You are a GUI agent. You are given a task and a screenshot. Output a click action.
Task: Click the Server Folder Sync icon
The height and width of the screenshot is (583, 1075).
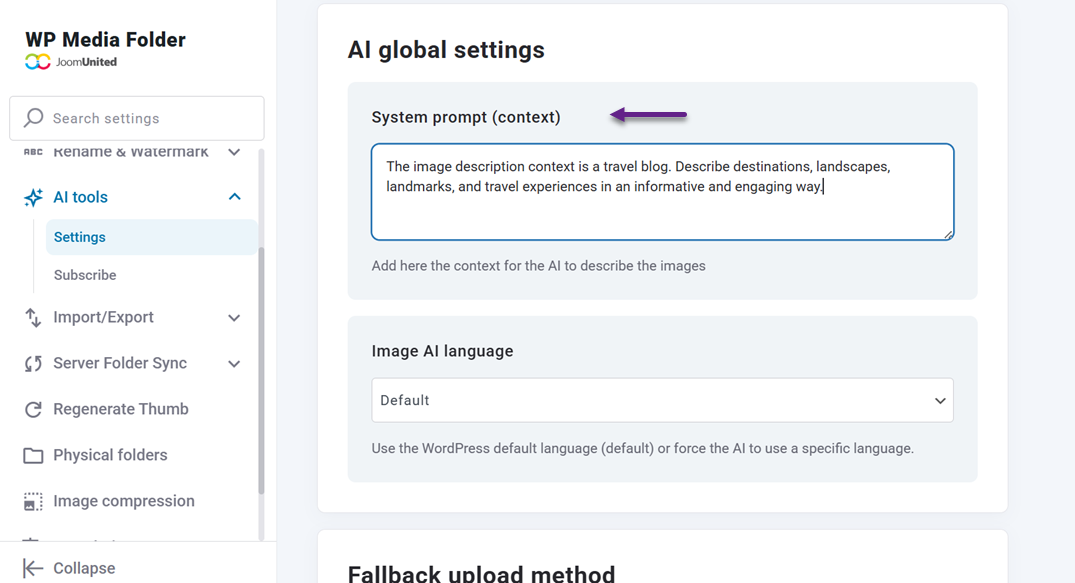[33, 363]
